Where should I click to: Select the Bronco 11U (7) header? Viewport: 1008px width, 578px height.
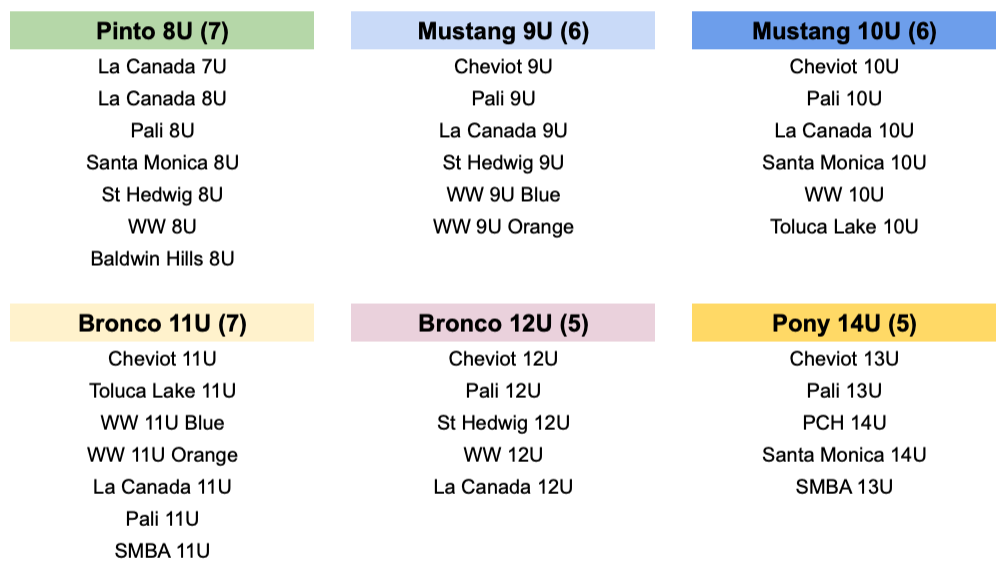point(162,323)
